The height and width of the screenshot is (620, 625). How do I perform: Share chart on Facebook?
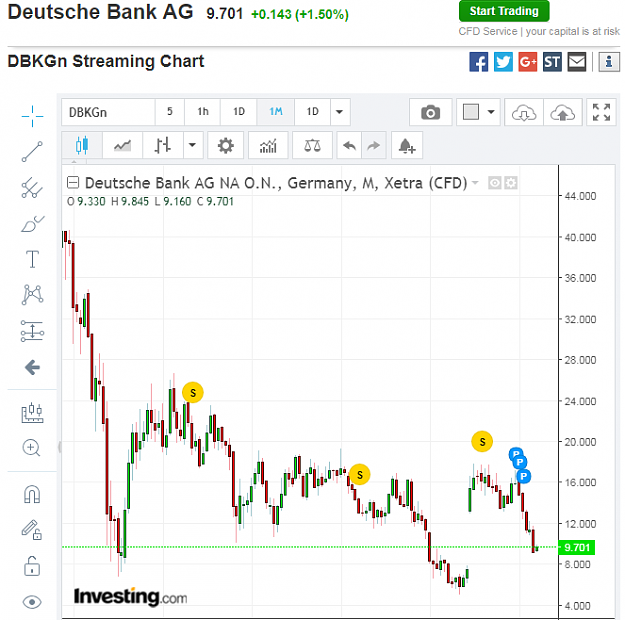coord(479,62)
